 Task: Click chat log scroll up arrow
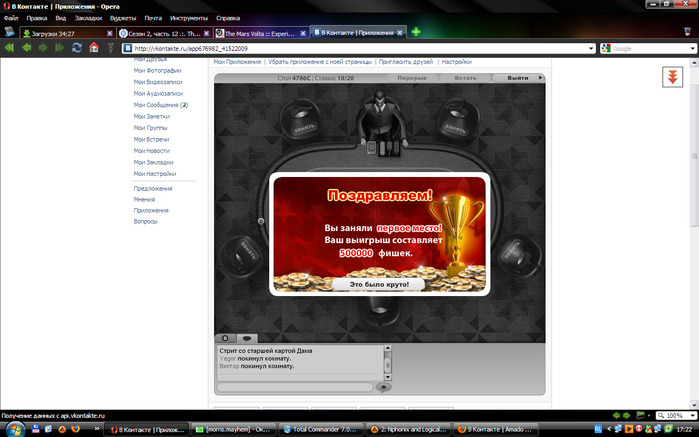point(387,348)
